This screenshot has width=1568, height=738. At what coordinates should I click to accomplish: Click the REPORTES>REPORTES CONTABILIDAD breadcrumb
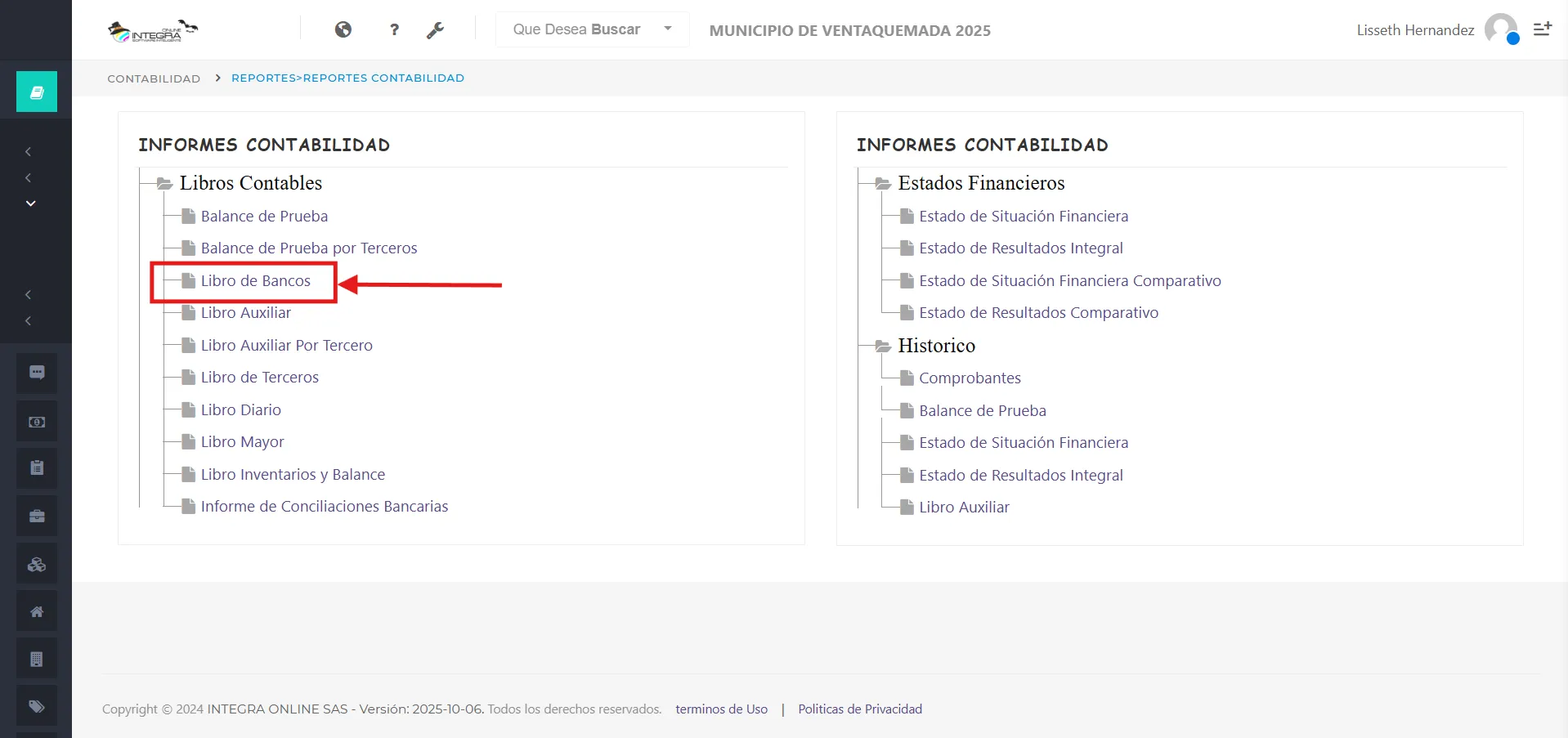pos(347,78)
